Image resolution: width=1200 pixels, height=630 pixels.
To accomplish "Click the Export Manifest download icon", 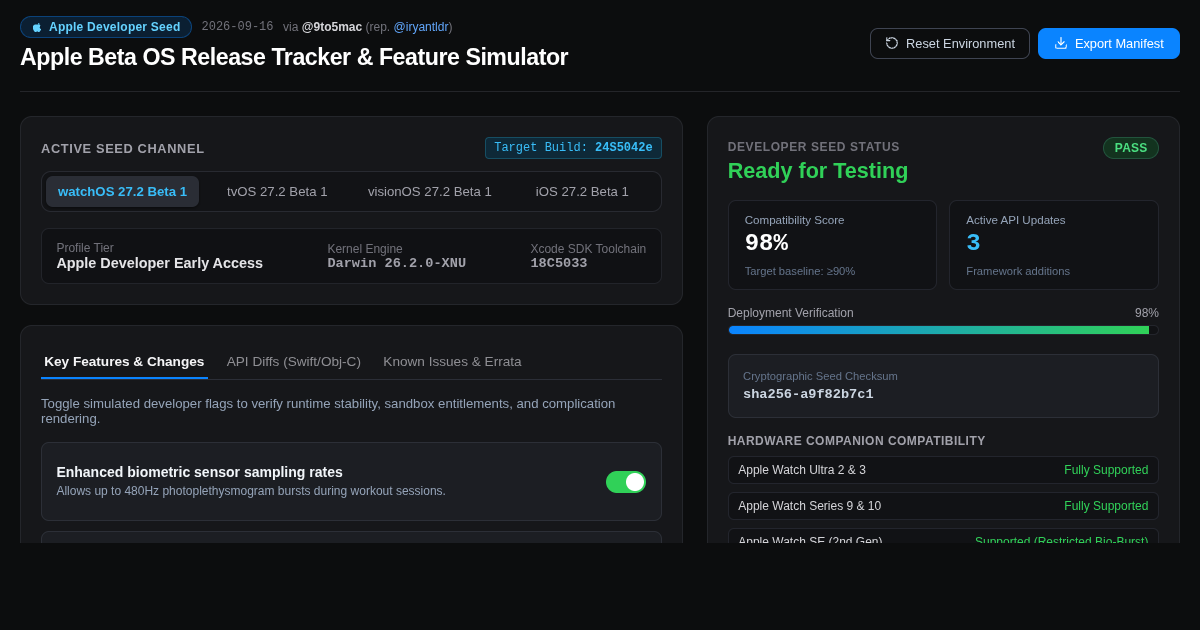I will click(1061, 43).
